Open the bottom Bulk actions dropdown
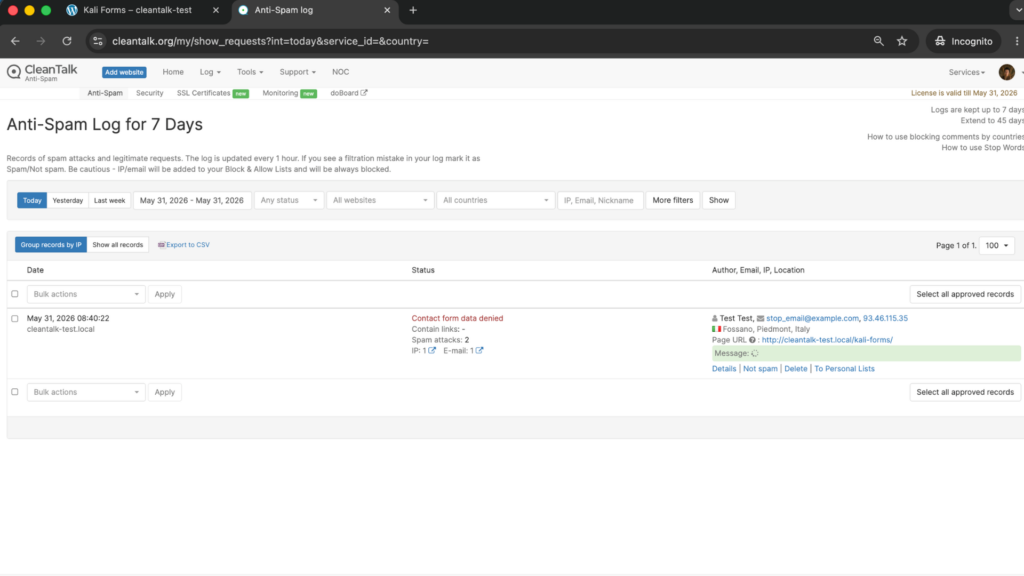The image size is (1024, 576). click(x=86, y=392)
